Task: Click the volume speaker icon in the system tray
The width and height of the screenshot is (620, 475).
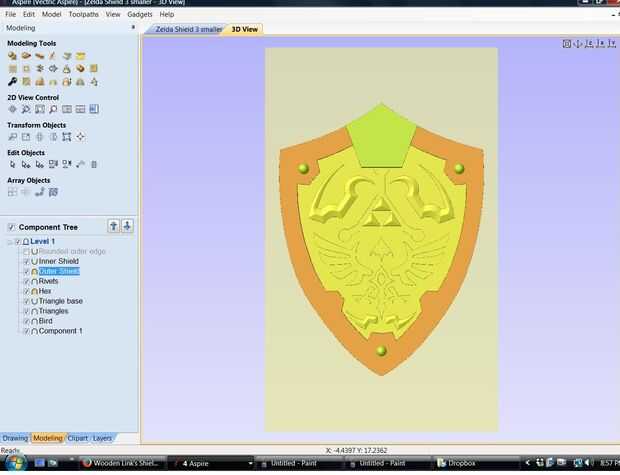Action: pos(588,463)
